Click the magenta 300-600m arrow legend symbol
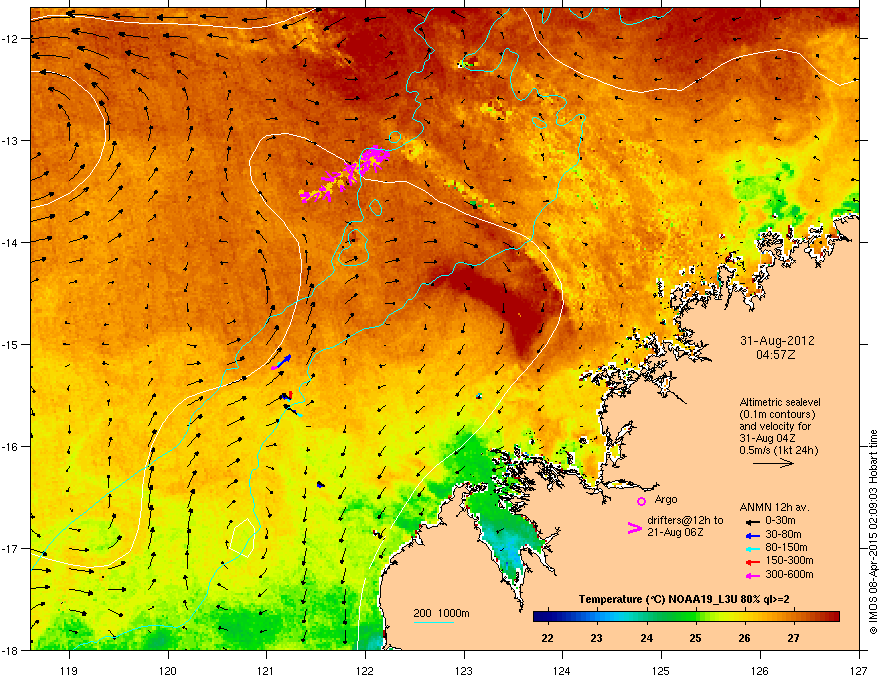The width and height of the screenshot is (880, 680). pyautogui.click(x=751, y=575)
